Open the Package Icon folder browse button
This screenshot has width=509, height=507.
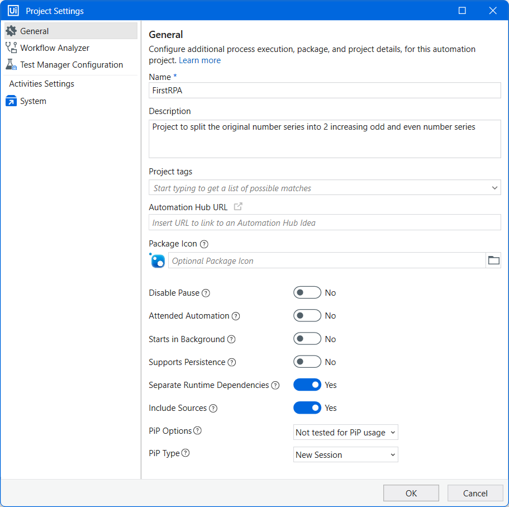pyautogui.click(x=493, y=260)
